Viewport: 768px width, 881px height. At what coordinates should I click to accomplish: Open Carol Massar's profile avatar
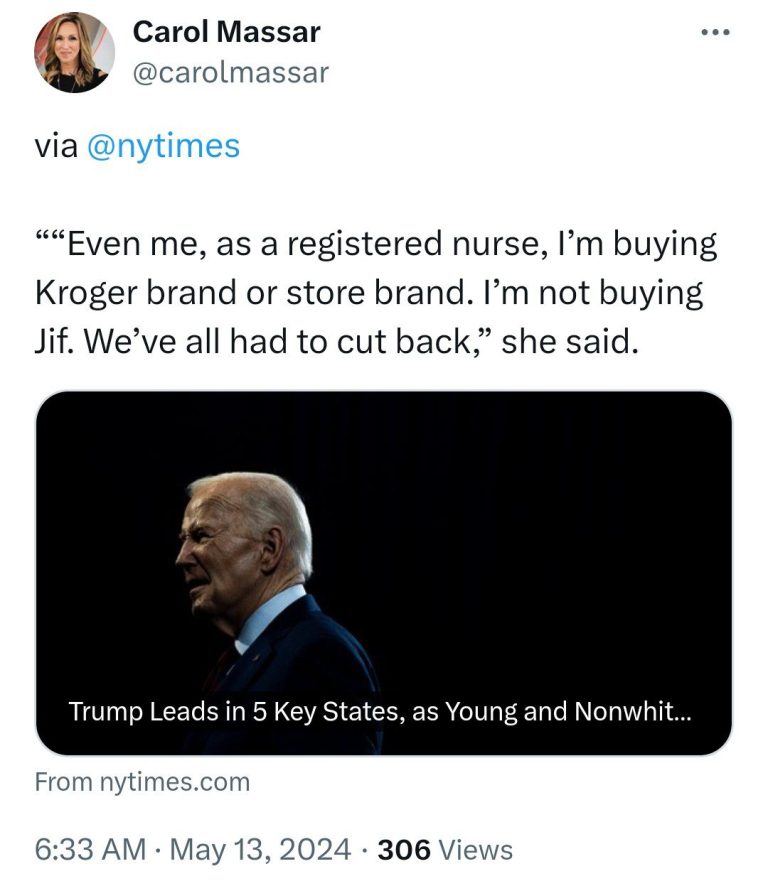(x=74, y=52)
